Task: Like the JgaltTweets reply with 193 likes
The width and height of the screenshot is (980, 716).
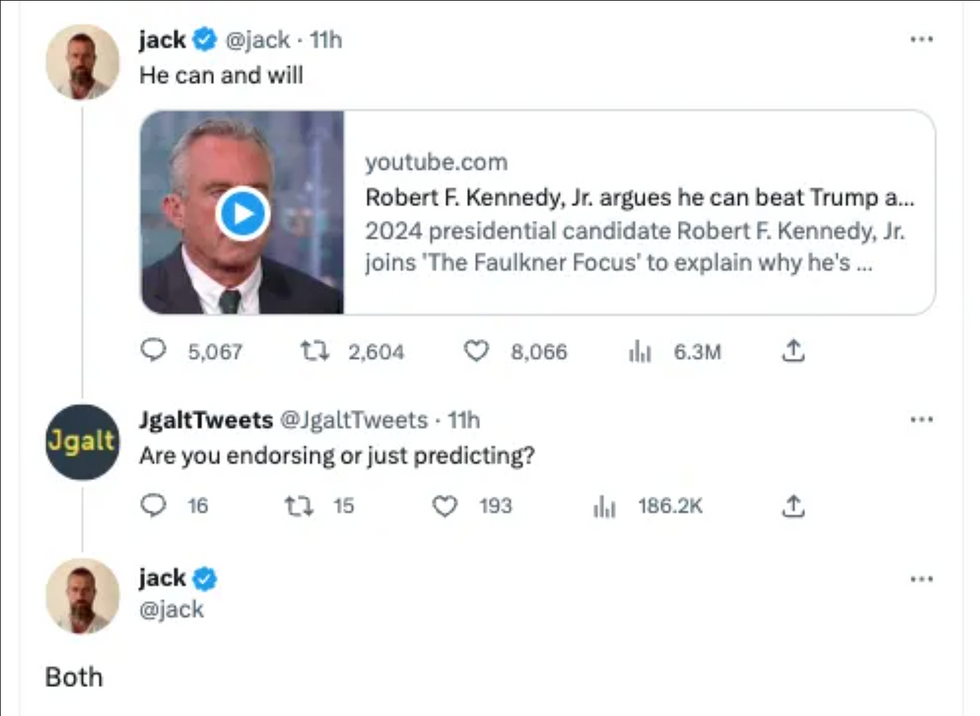Action: point(444,506)
